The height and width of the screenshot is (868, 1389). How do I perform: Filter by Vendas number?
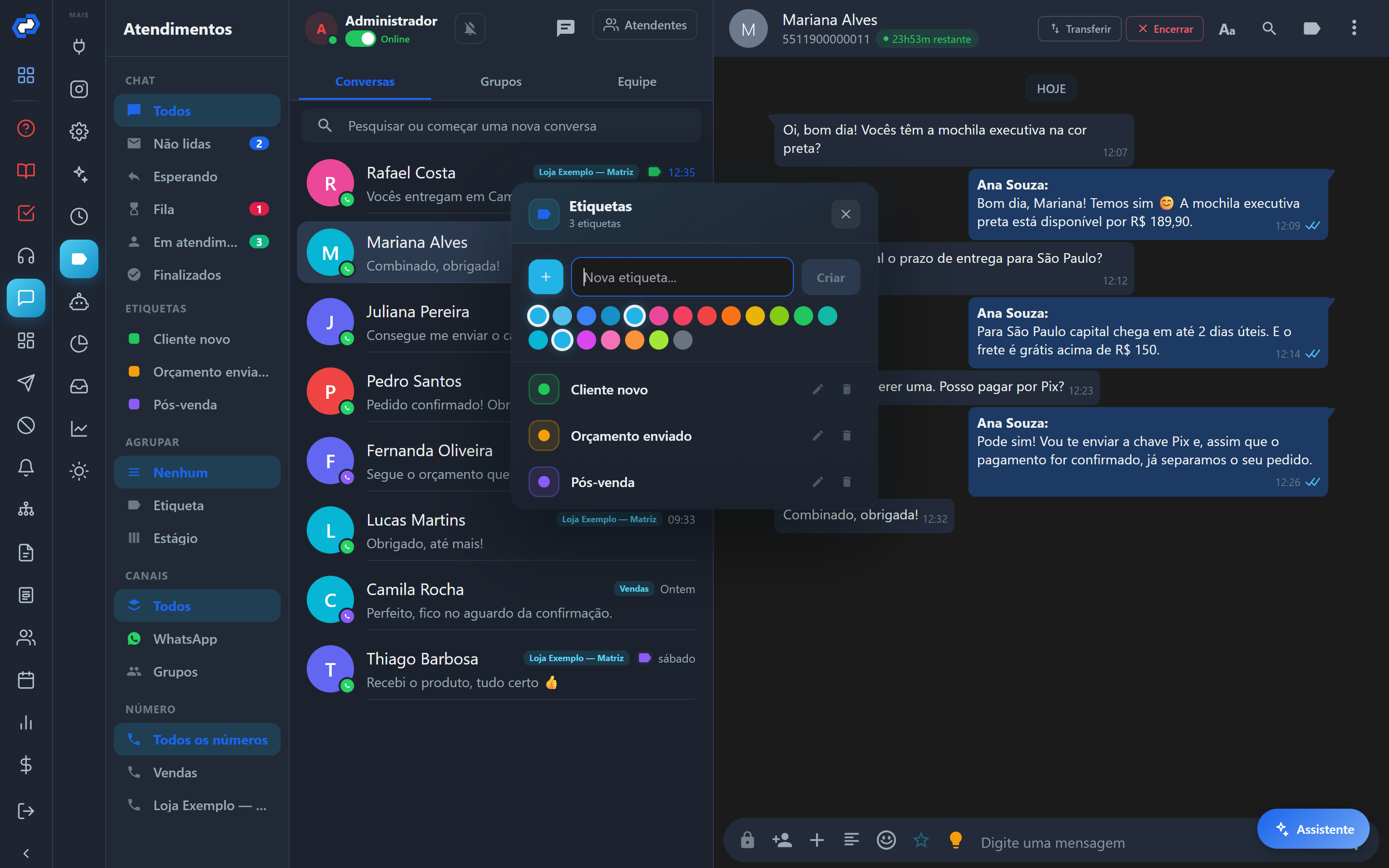197,772
